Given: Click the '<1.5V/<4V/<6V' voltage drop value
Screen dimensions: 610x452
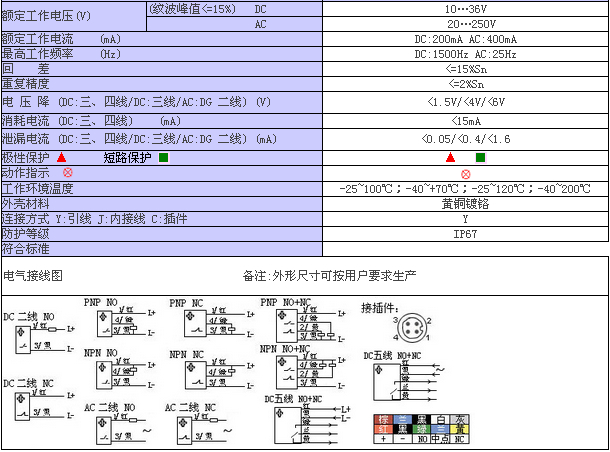Looking at the screenshot, I should pyautogui.click(x=466, y=102).
